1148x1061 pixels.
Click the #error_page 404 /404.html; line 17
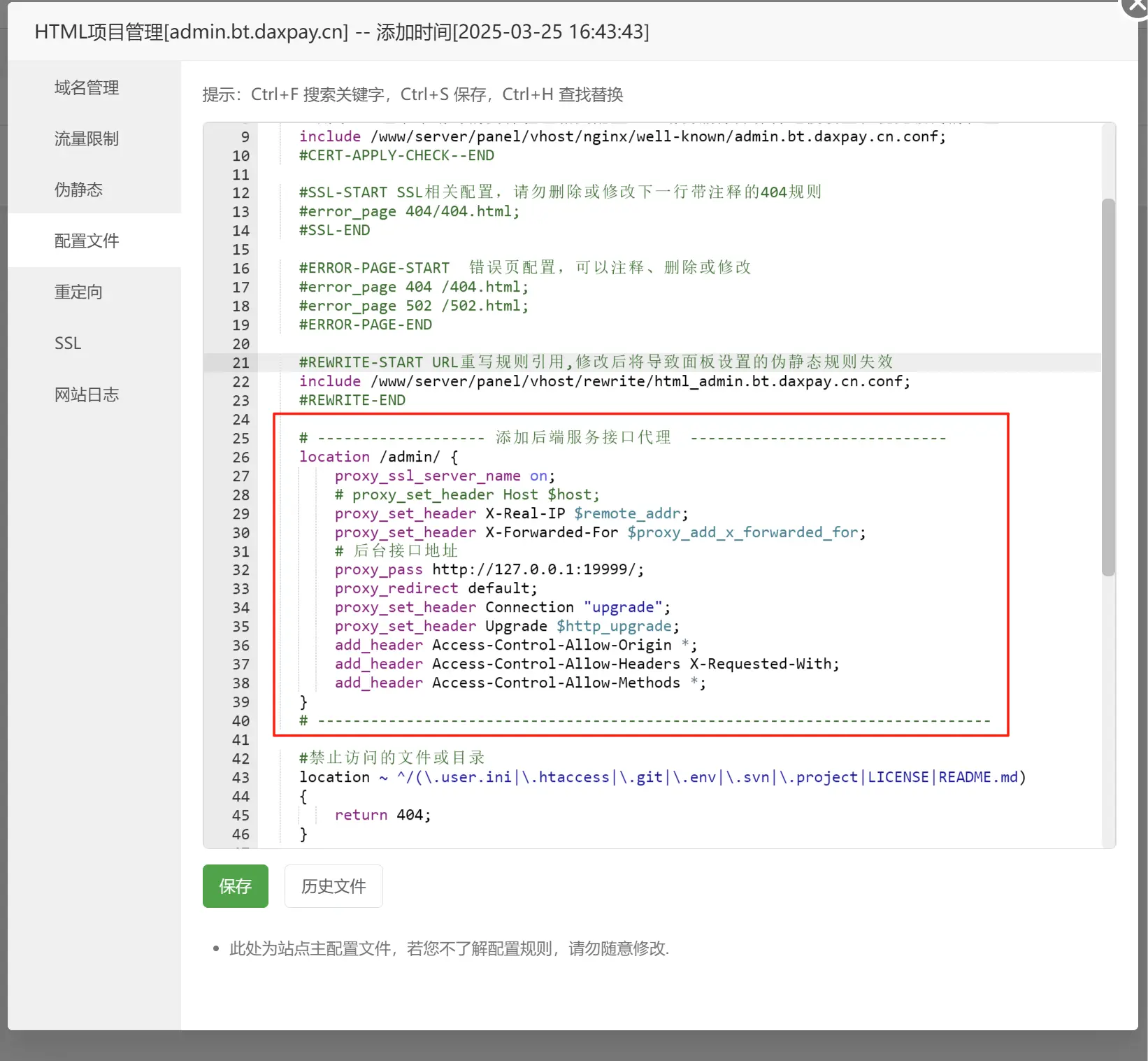click(x=414, y=287)
